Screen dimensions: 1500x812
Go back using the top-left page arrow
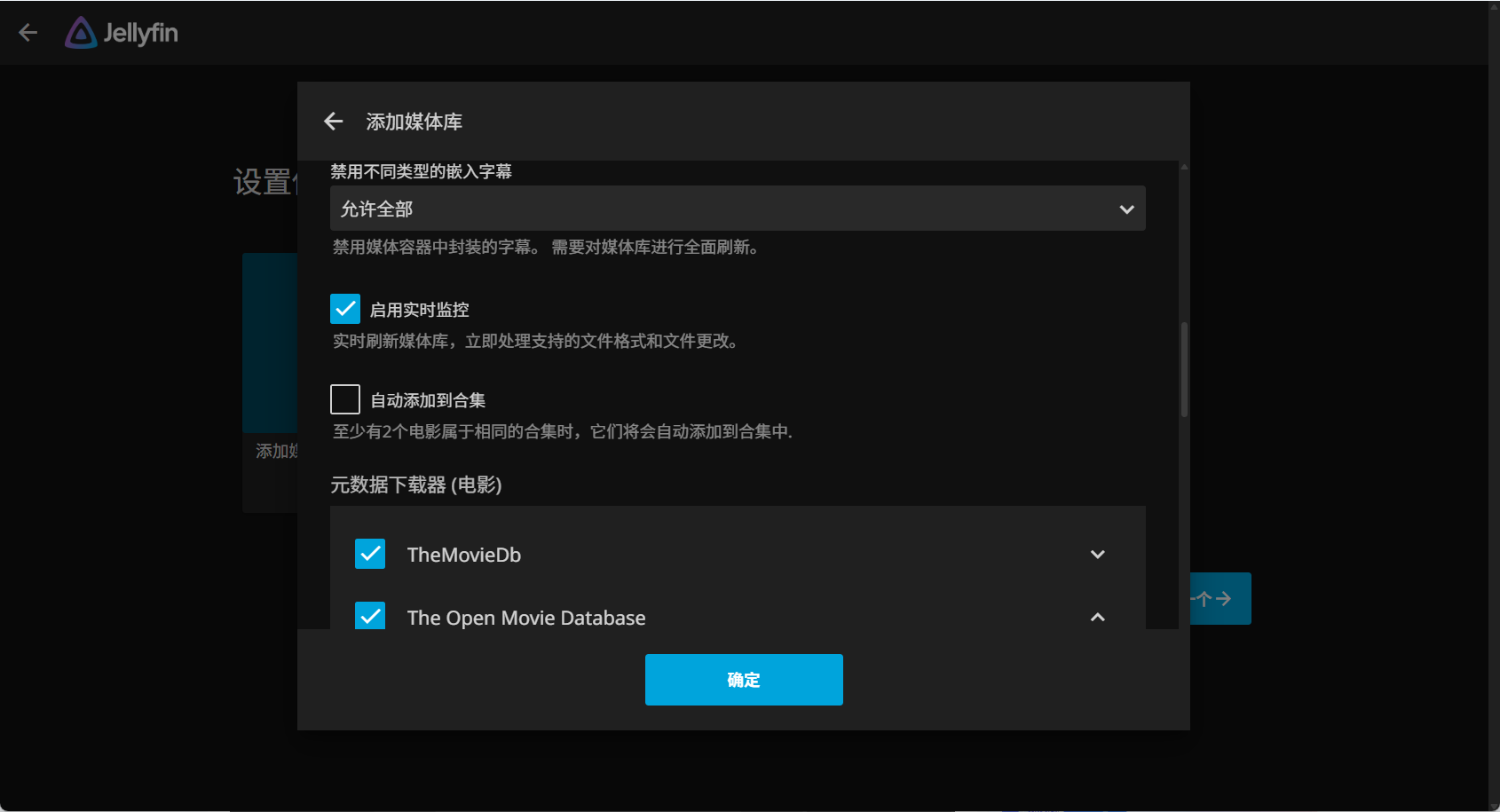click(28, 33)
